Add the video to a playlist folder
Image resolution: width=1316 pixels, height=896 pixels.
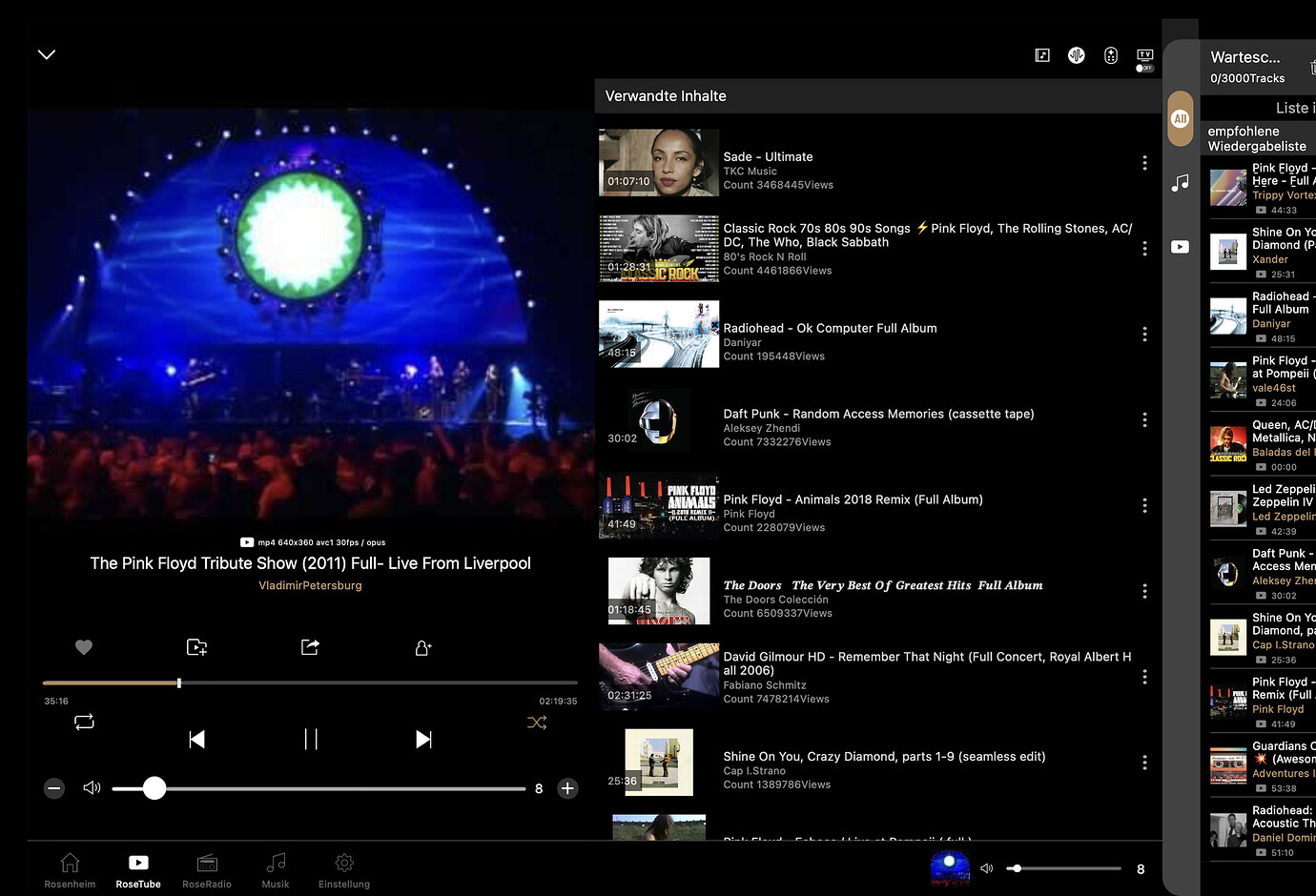click(x=196, y=647)
